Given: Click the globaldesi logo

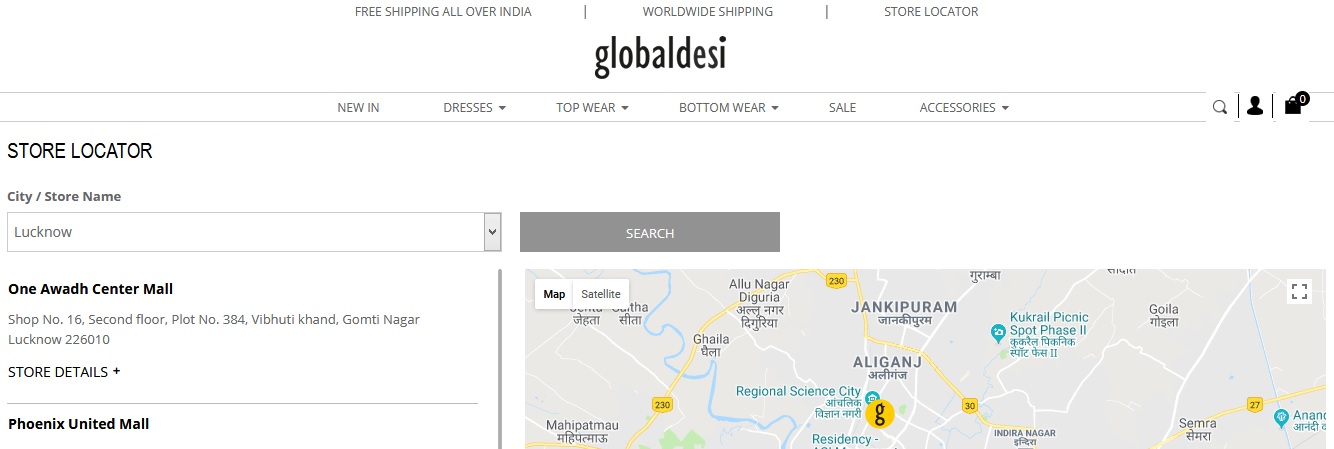Looking at the screenshot, I should 660,55.
